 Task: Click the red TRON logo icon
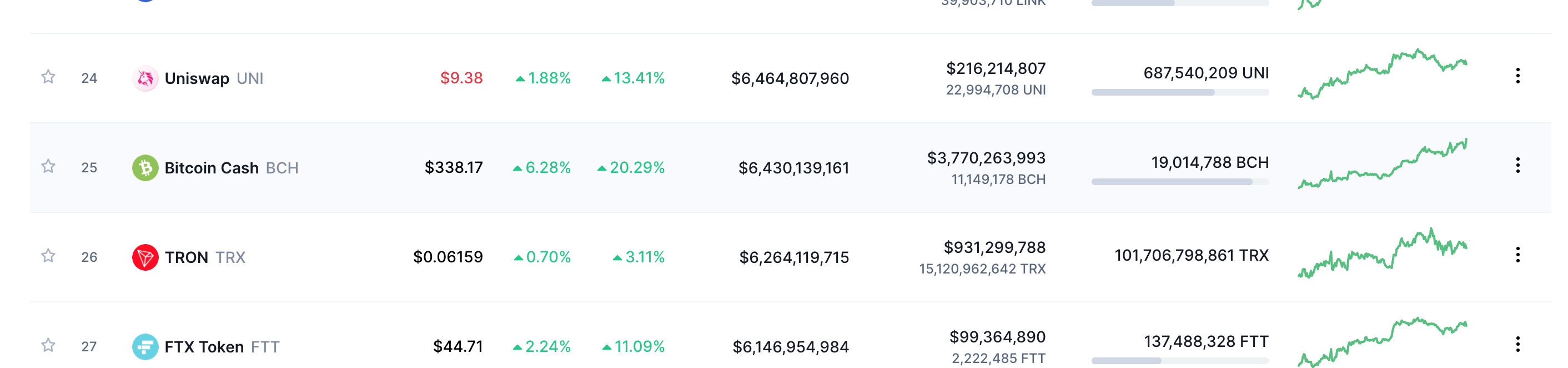pos(145,257)
